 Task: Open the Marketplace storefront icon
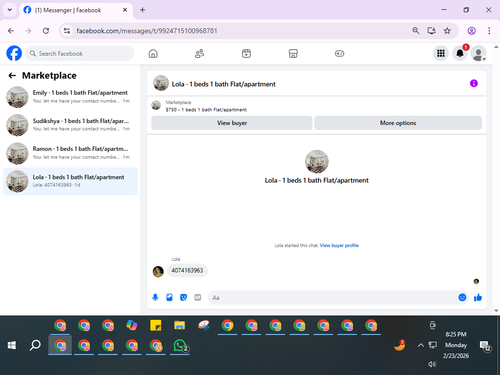tap(293, 53)
